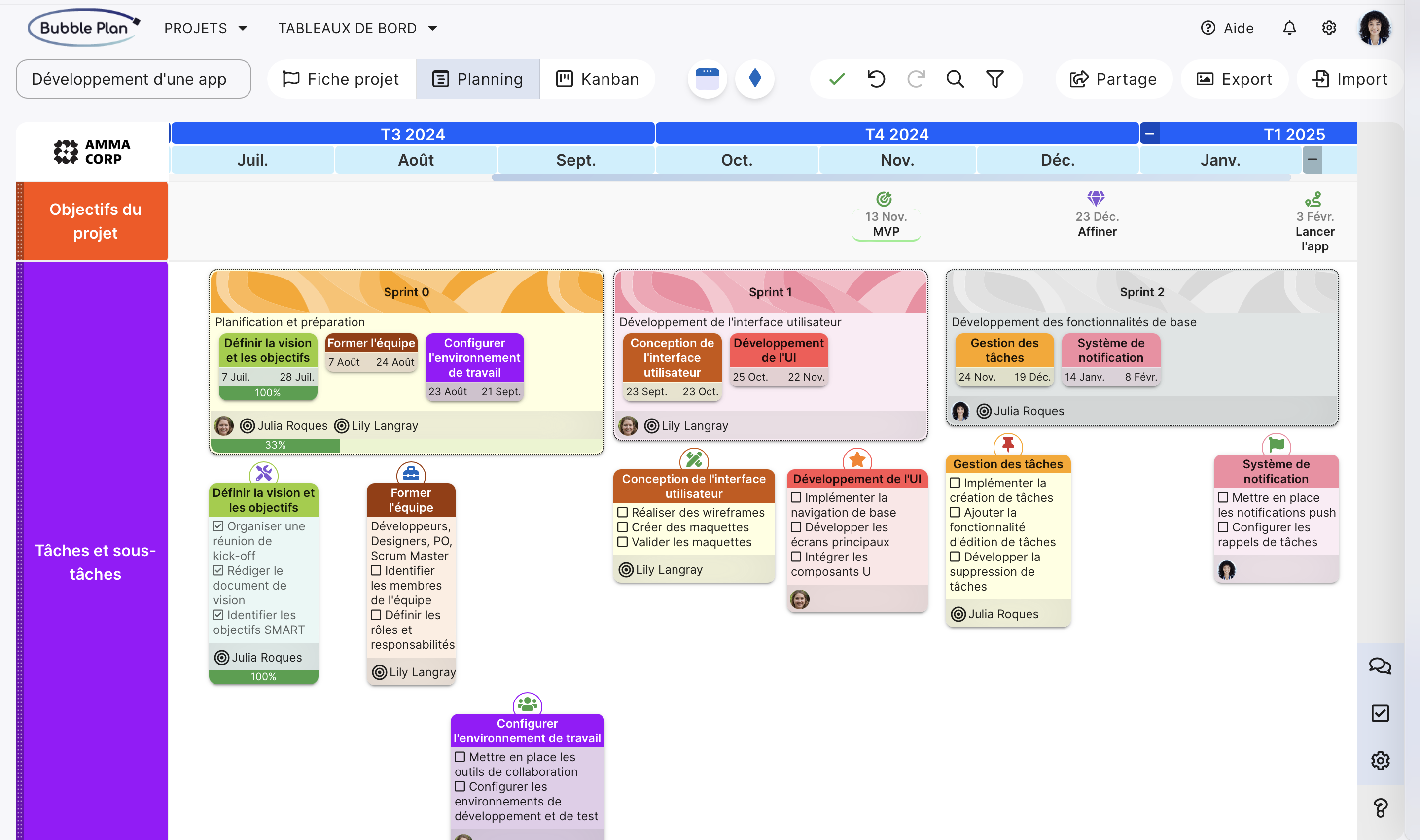The width and height of the screenshot is (1420, 840).
Task: Open the question mark help icon in sidebar
Action: pyautogui.click(x=1380, y=808)
